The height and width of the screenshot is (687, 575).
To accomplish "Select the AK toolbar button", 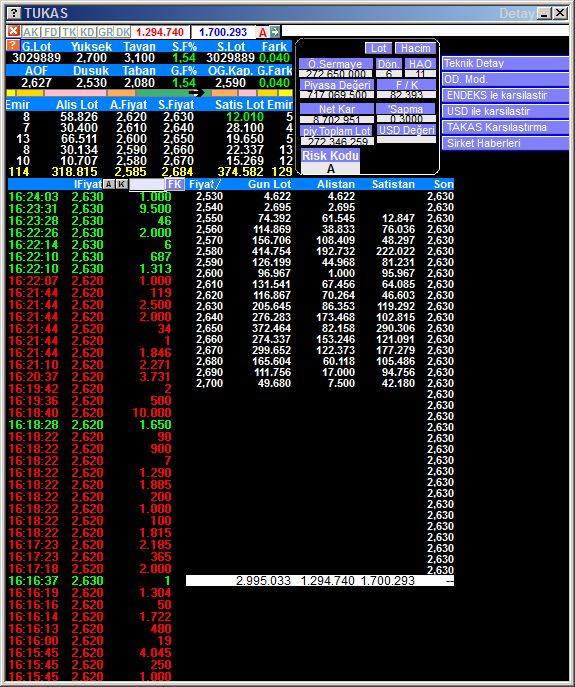I will pyautogui.click(x=31, y=32).
